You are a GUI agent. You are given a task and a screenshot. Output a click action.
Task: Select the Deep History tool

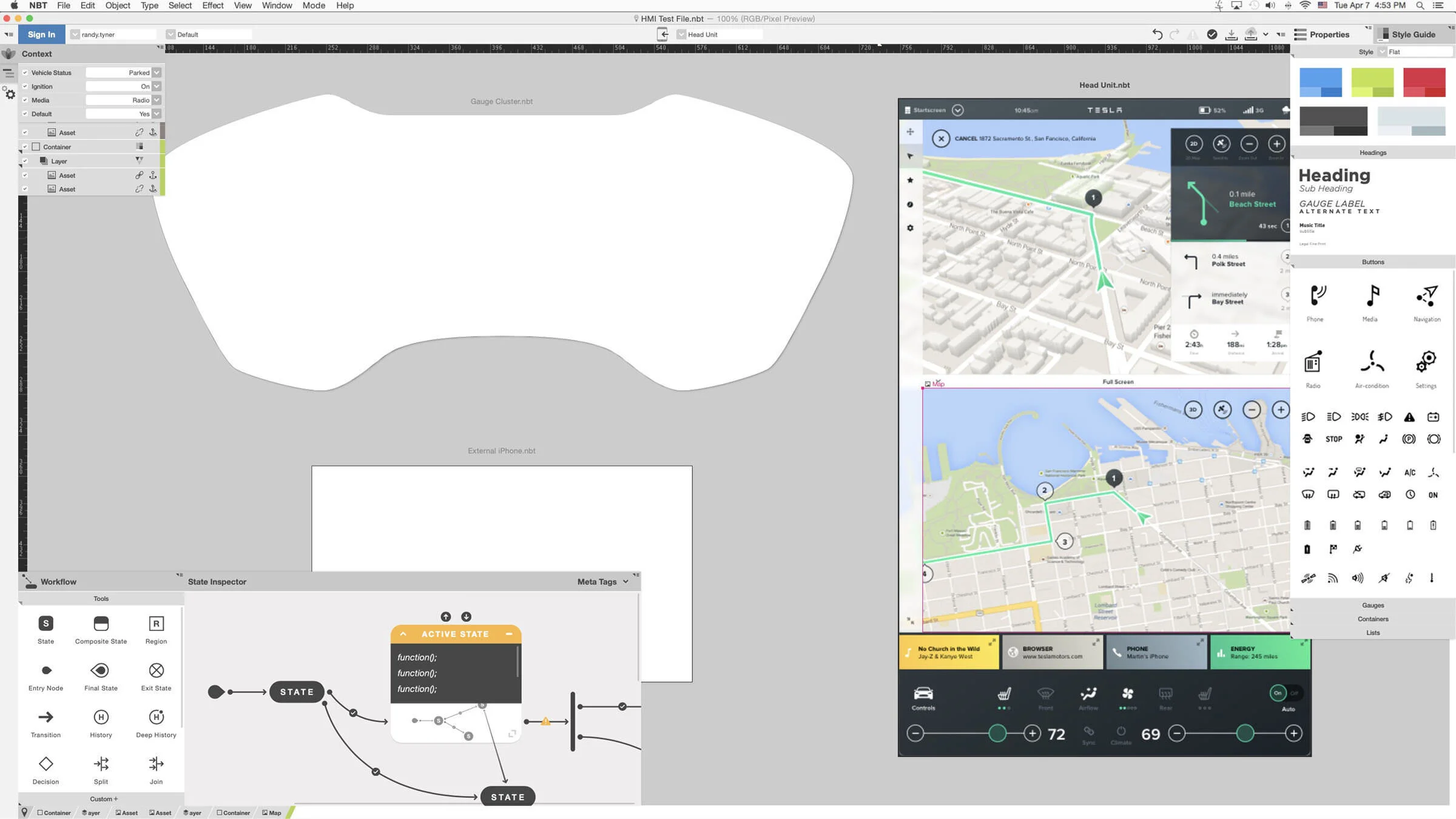(156, 717)
